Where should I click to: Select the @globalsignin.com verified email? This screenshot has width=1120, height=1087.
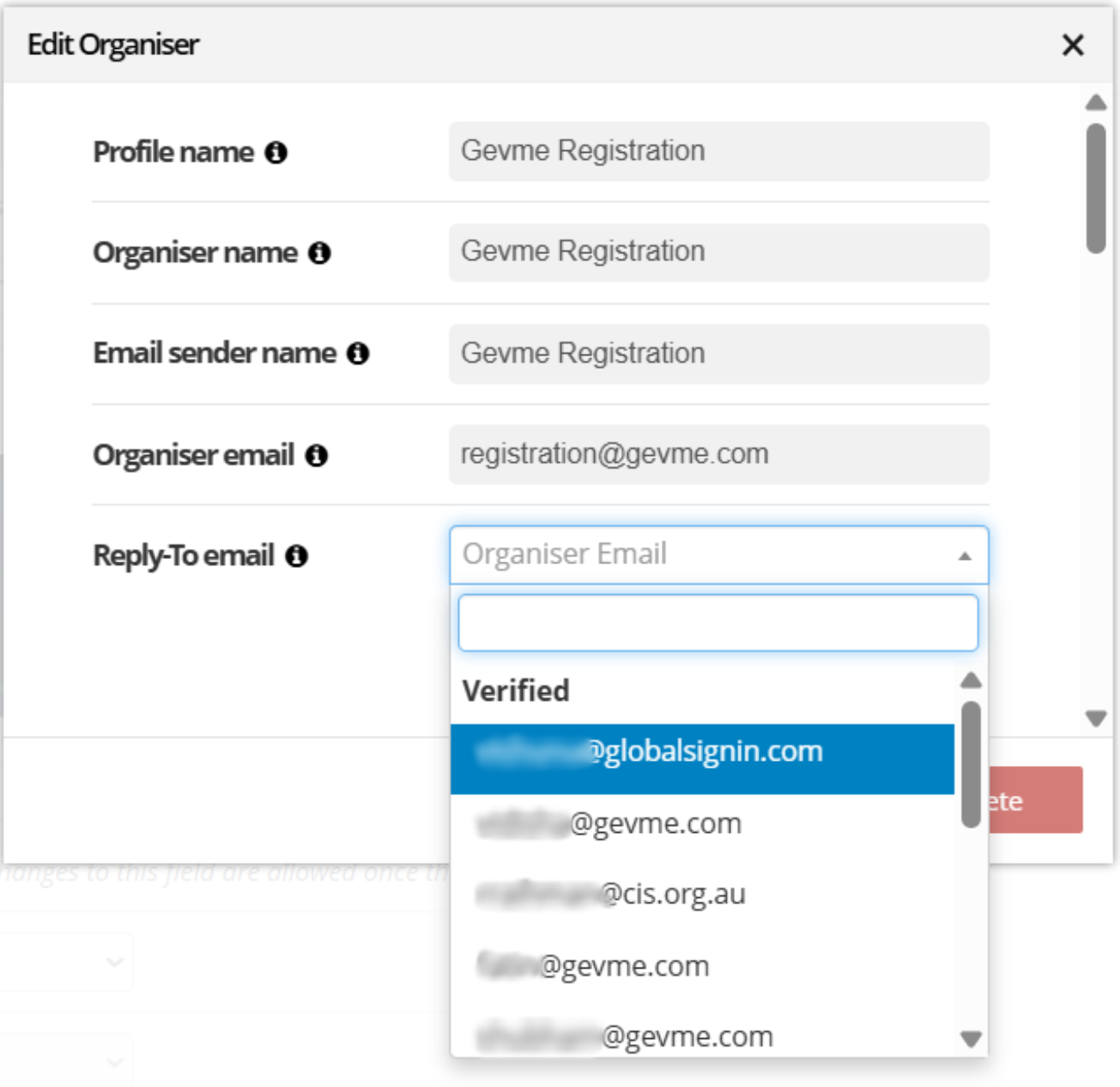(702, 759)
